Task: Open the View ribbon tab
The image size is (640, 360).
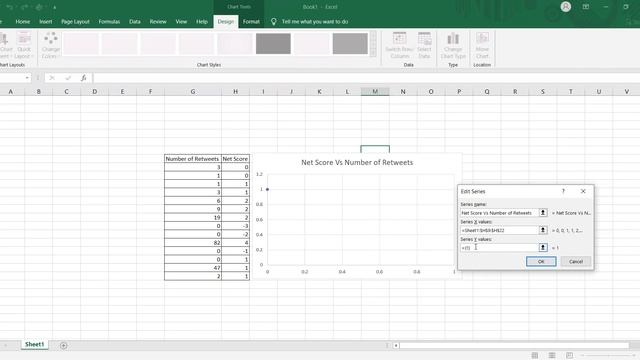Action: tap(181, 22)
